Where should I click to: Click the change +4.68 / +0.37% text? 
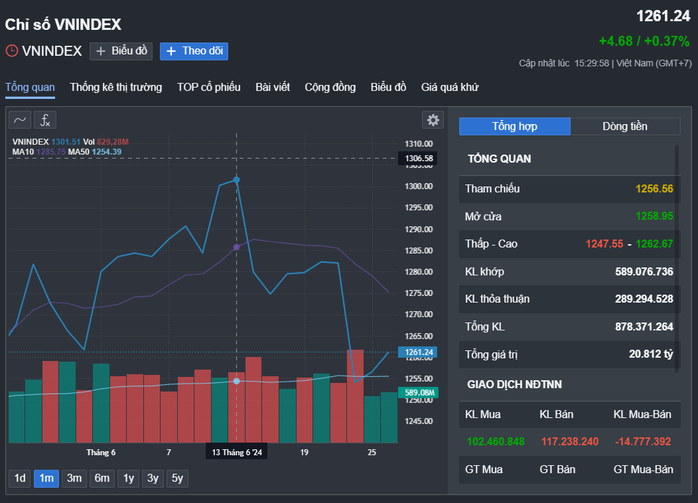click(644, 41)
